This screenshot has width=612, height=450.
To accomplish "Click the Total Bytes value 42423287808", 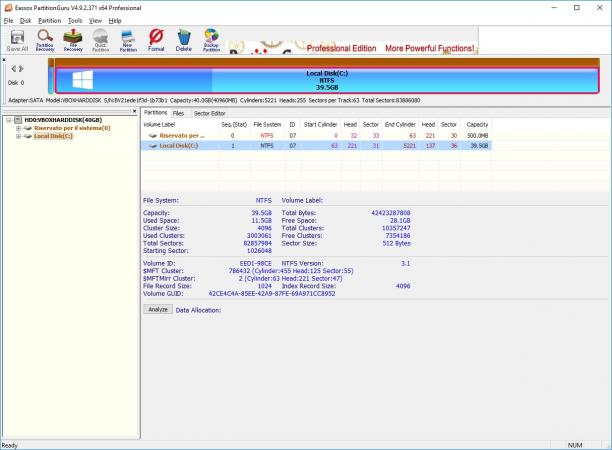I will [x=391, y=213].
